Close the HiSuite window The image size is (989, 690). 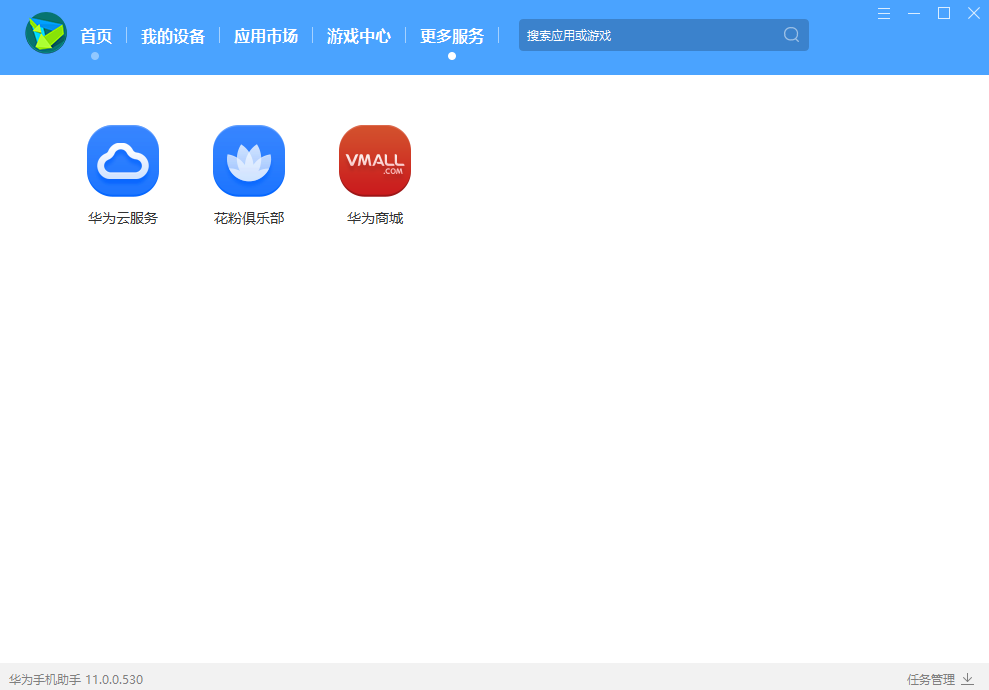[974, 13]
